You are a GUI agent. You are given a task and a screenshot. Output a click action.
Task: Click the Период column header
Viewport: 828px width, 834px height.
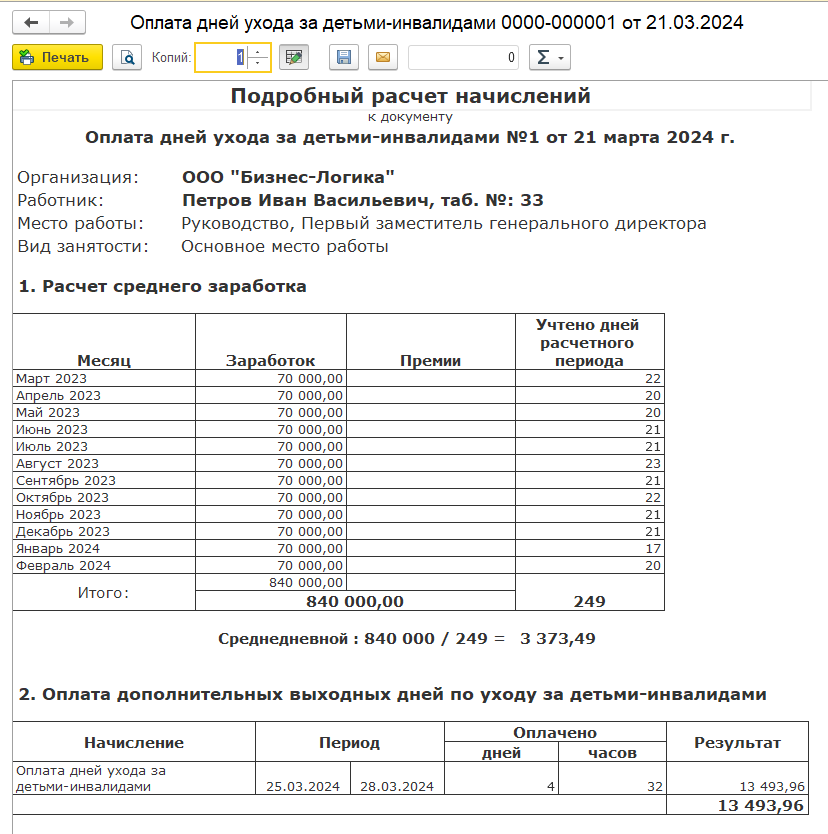click(x=350, y=743)
